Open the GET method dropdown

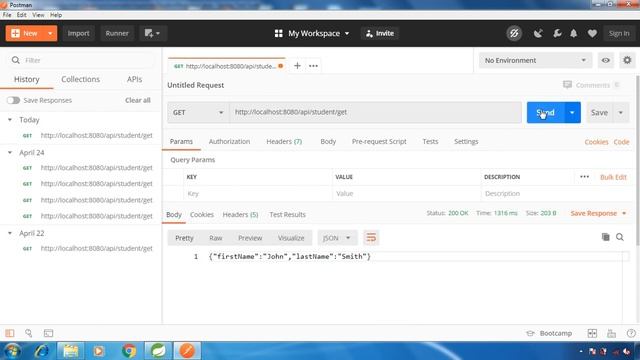point(198,112)
